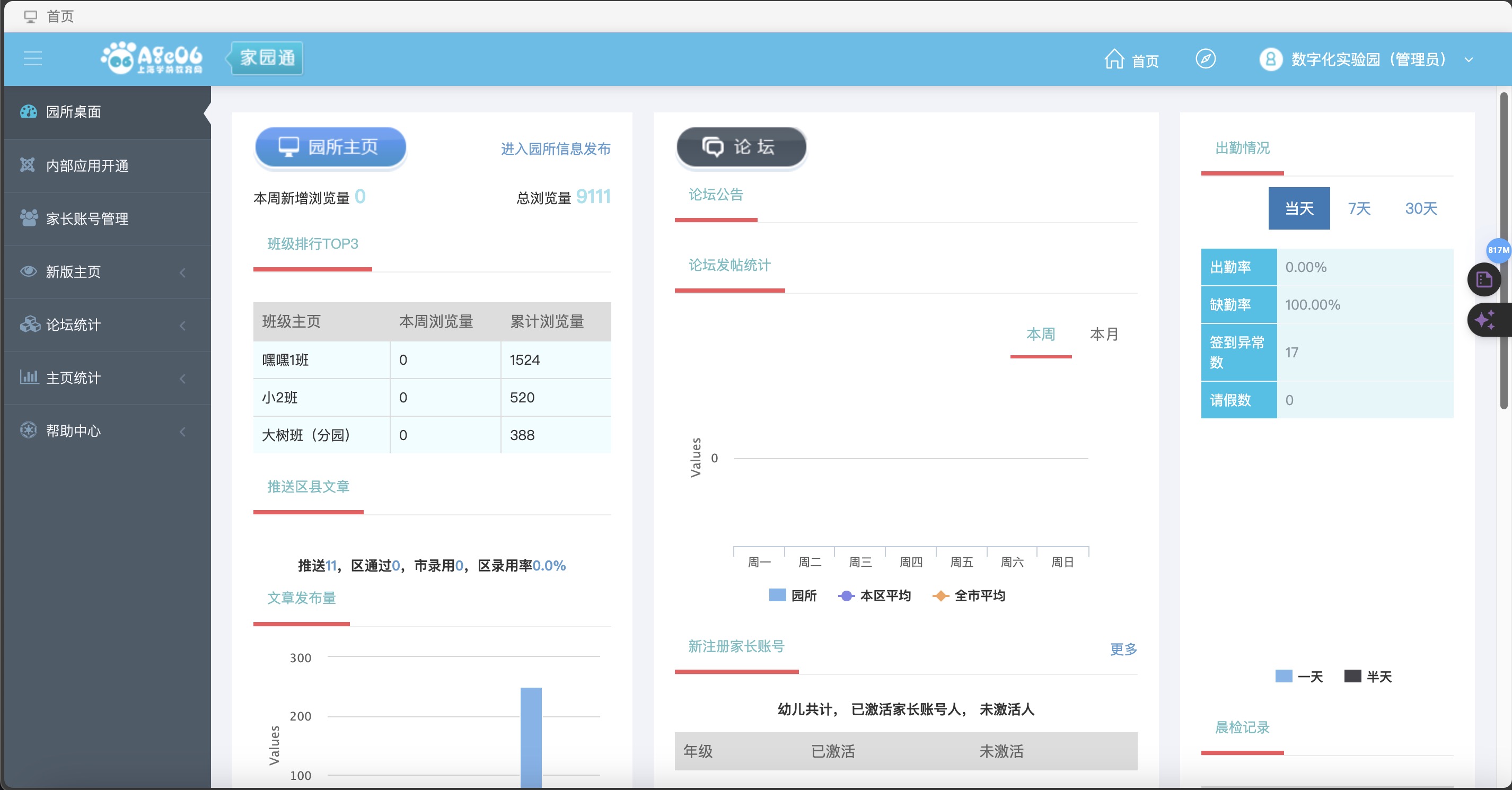
Task: Click the 帮助中心 lifebuoy icon
Action: click(x=28, y=430)
